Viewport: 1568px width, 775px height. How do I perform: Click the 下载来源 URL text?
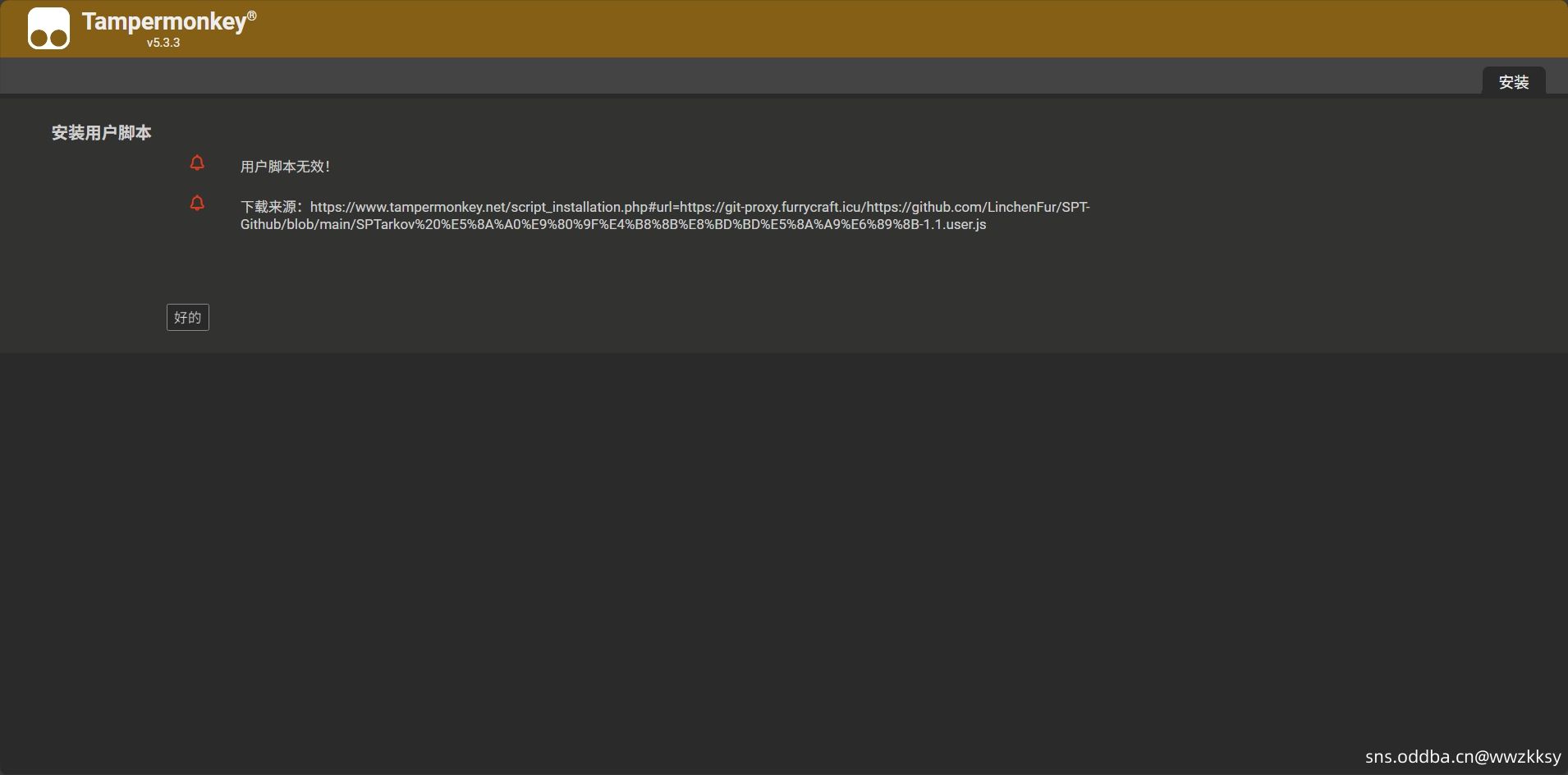[x=665, y=215]
